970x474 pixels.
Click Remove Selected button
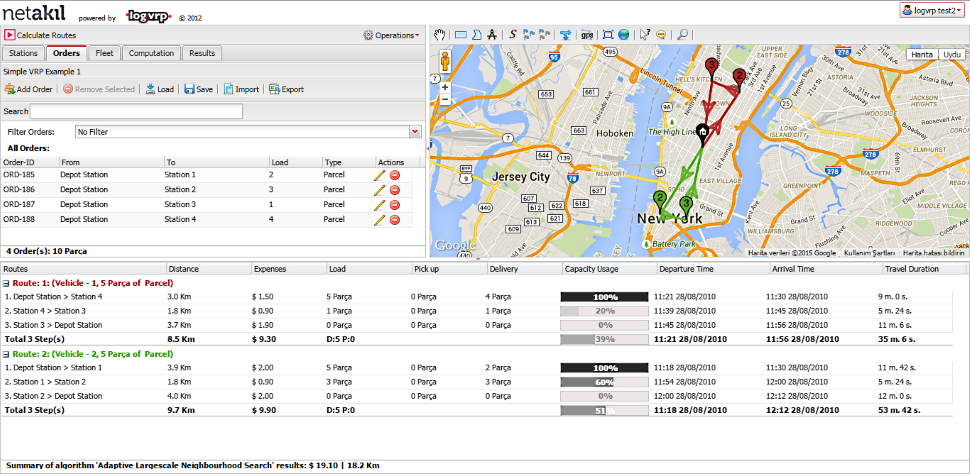click(99, 89)
